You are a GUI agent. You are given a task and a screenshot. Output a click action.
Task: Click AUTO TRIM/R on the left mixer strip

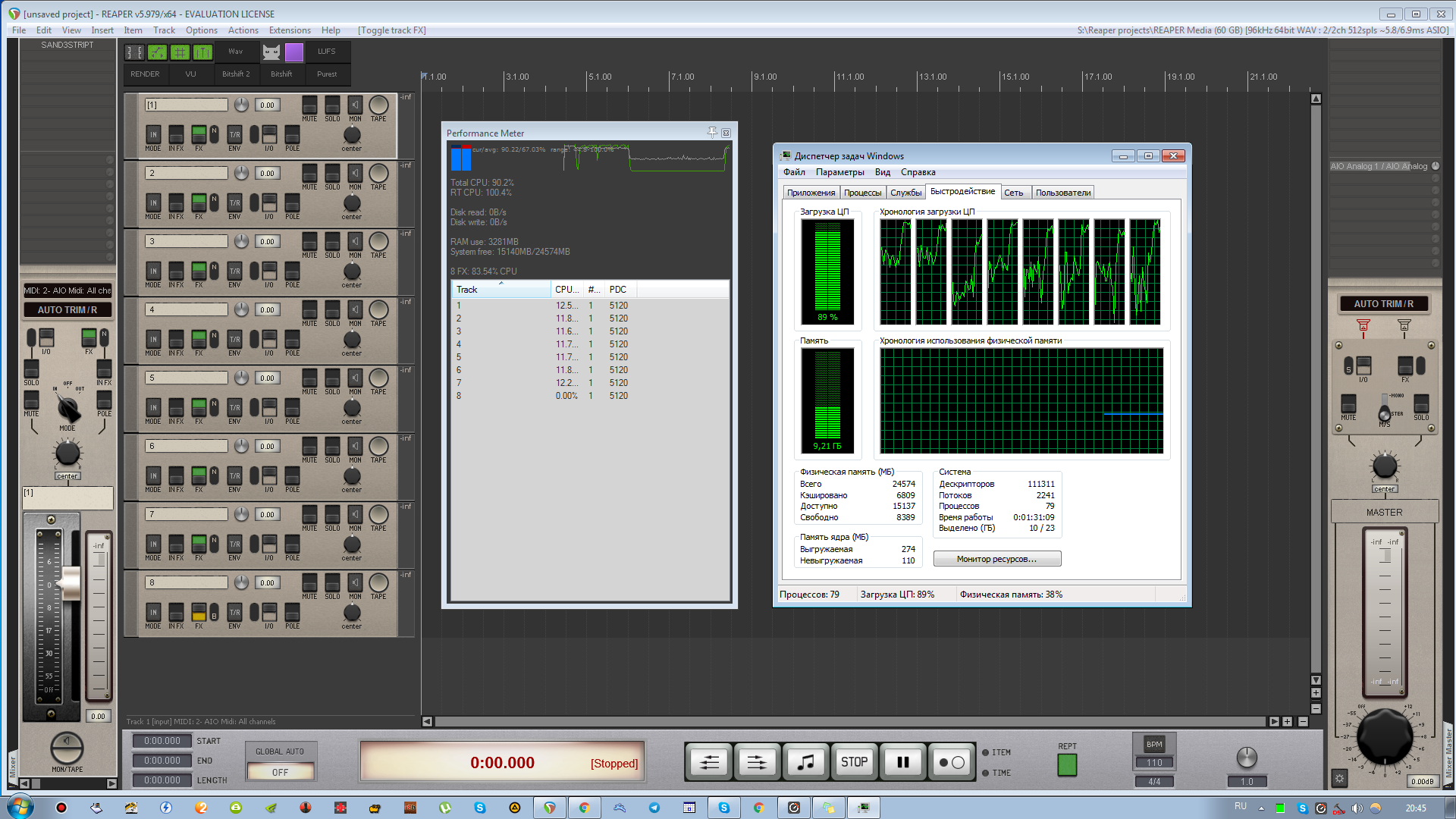click(67, 309)
